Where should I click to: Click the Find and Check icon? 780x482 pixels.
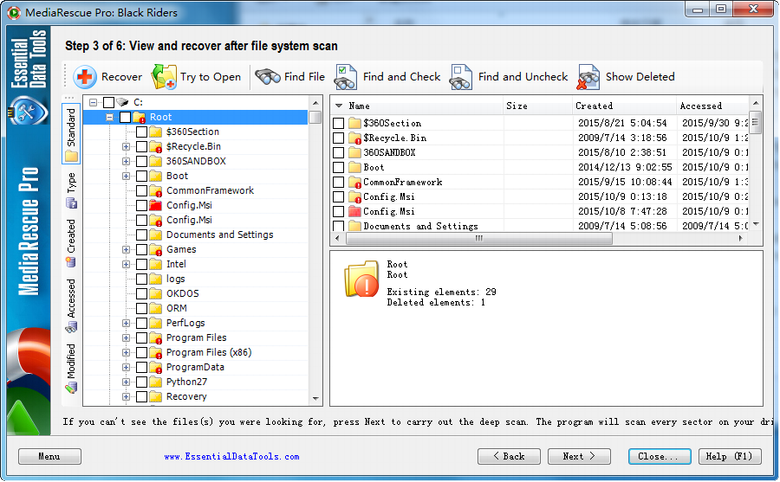pyautogui.click(x=346, y=77)
